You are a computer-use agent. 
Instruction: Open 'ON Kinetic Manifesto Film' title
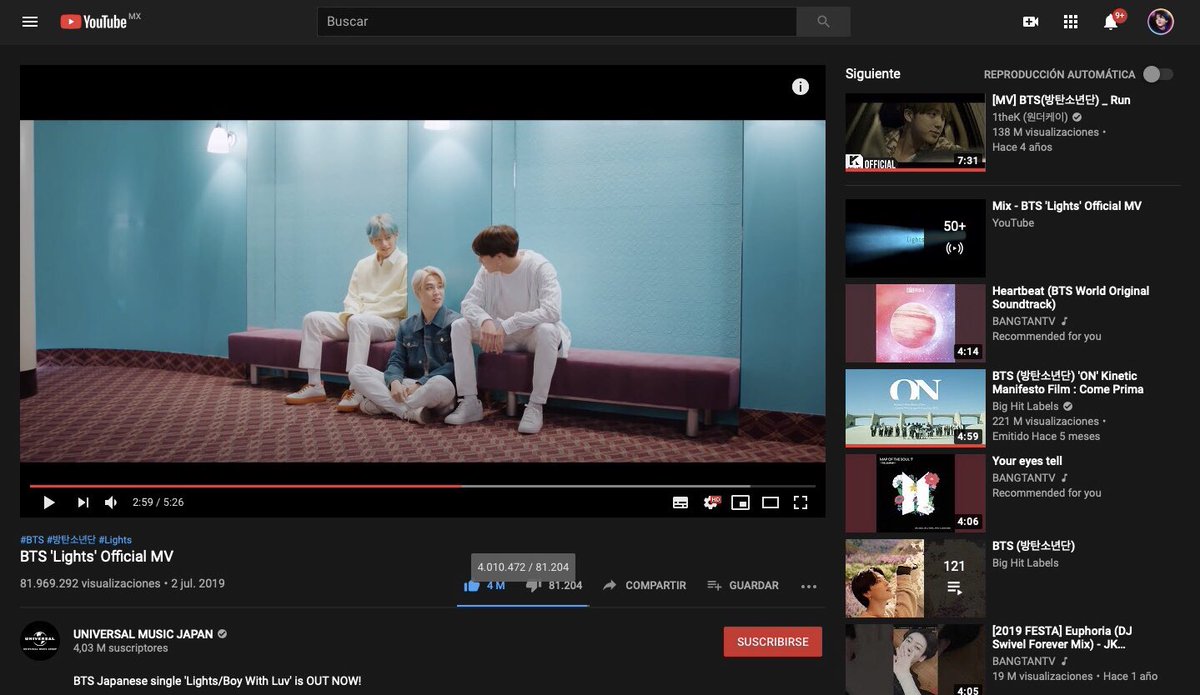[x=1068, y=382]
